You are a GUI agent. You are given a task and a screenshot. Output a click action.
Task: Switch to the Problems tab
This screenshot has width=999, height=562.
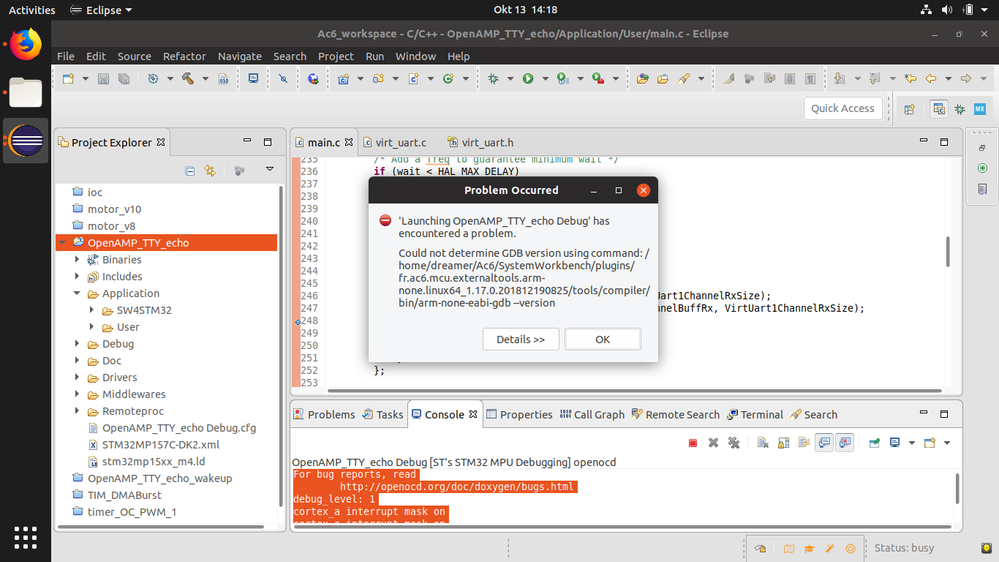(x=324, y=415)
